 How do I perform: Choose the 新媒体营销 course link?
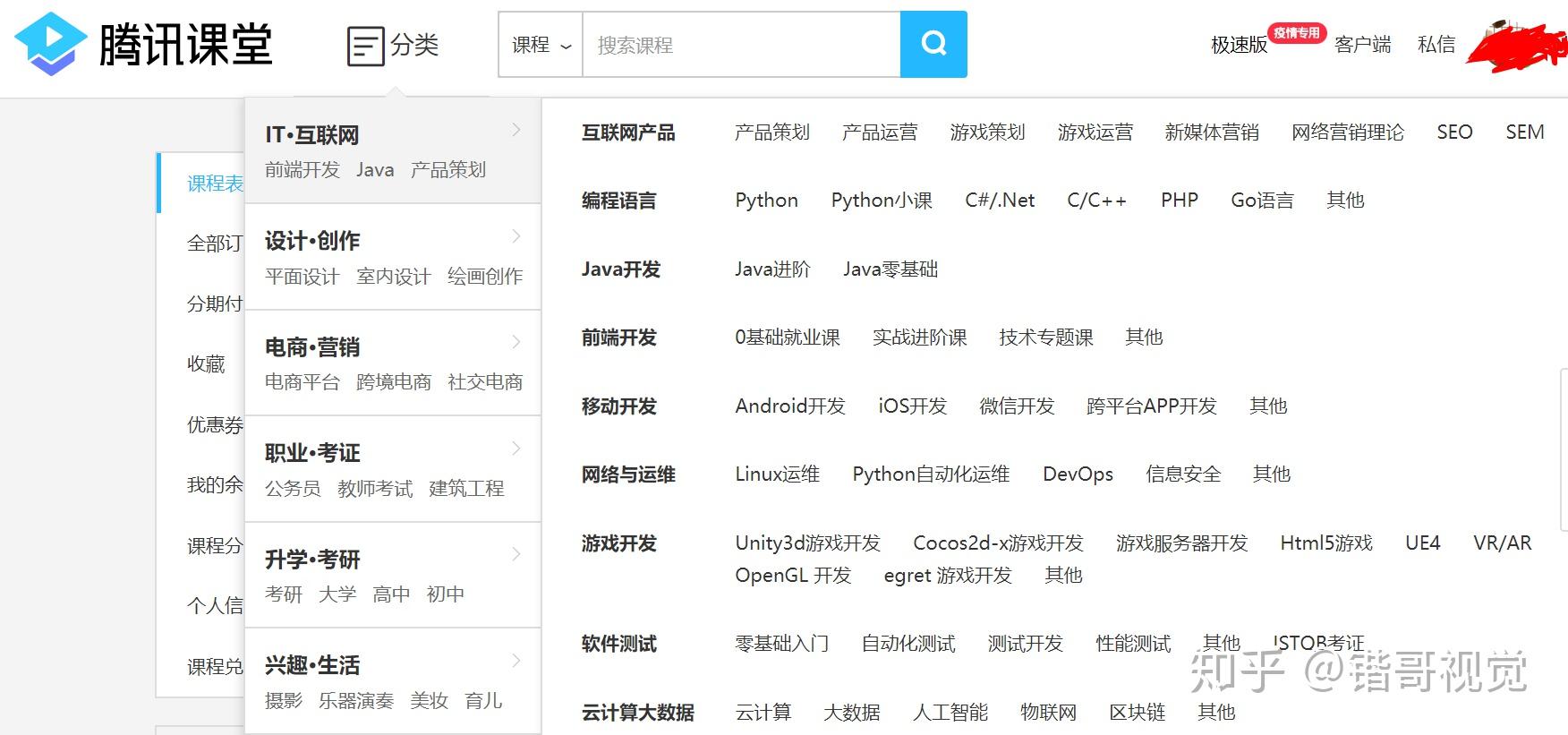coord(1212,132)
